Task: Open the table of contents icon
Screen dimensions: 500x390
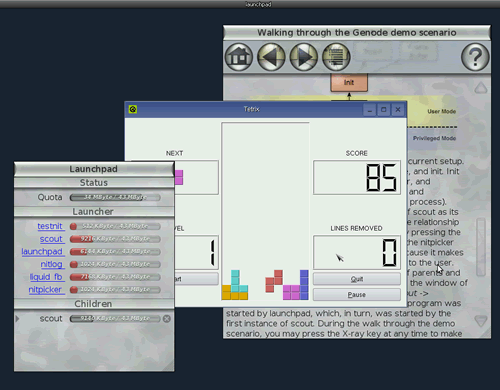Action: [336, 57]
